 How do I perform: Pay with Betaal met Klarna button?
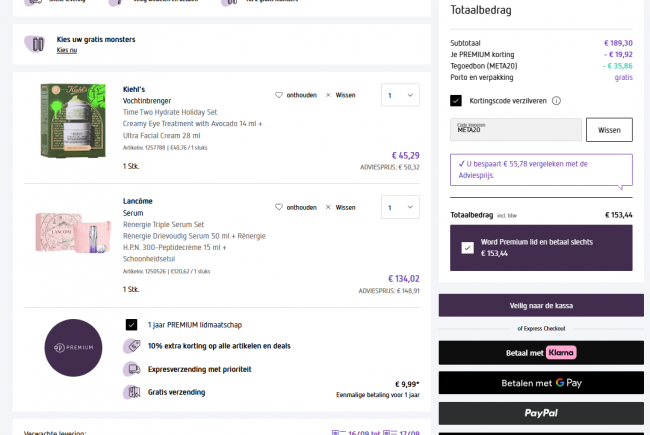(541, 353)
